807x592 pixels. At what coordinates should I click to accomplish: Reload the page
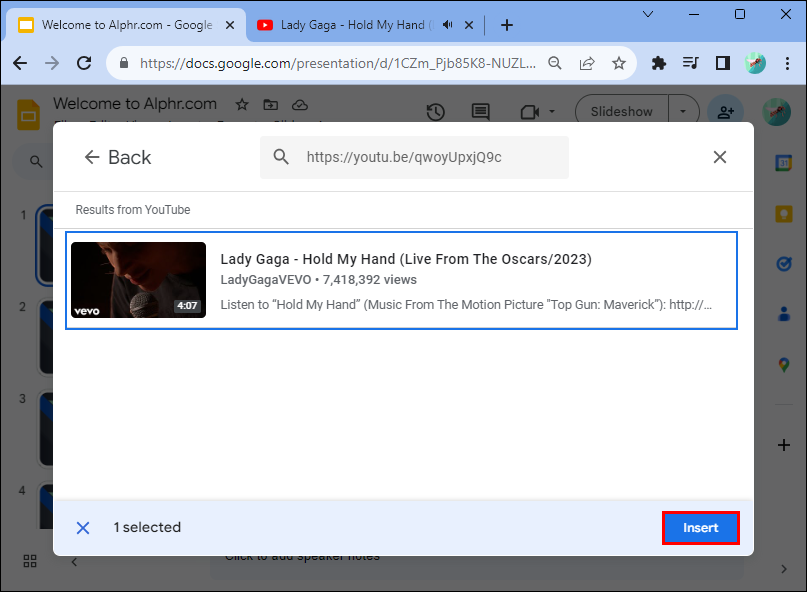[x=84, y=63]
